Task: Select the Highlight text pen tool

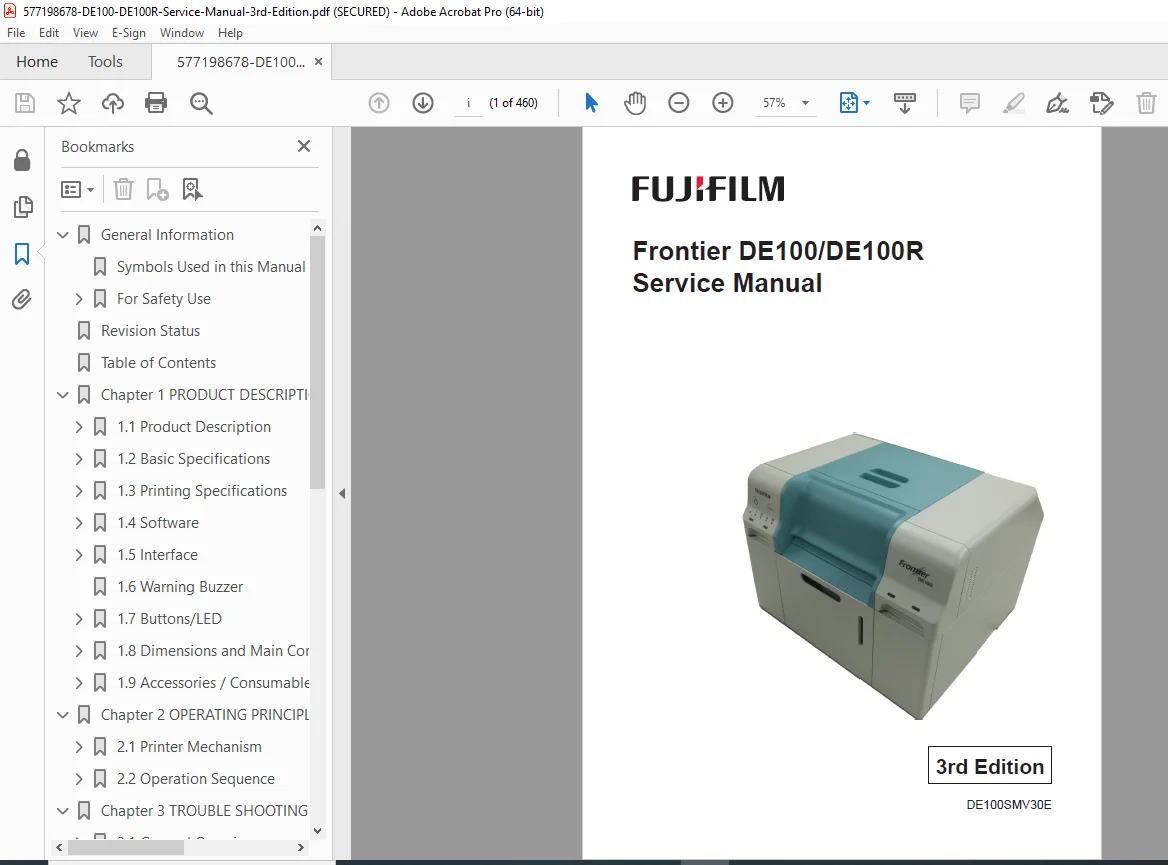Action: [x=1013, y=103]
